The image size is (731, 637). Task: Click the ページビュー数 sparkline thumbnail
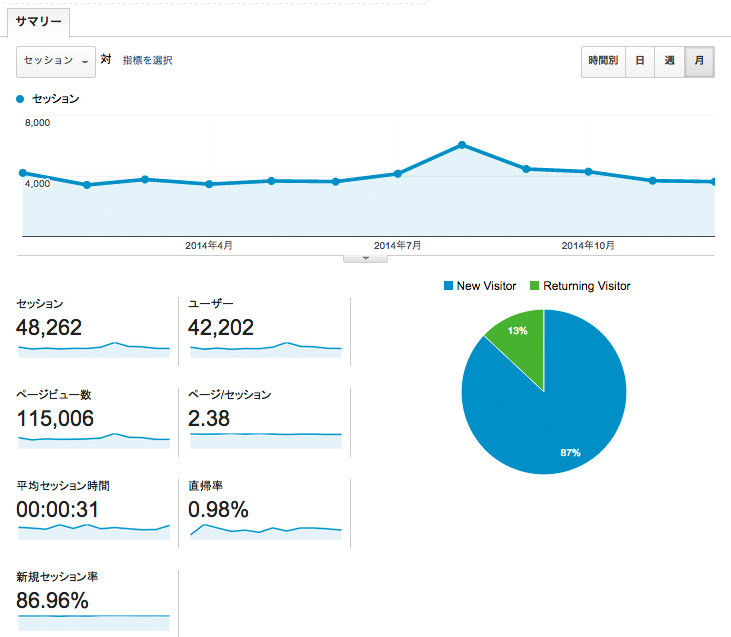coord(94,441)
